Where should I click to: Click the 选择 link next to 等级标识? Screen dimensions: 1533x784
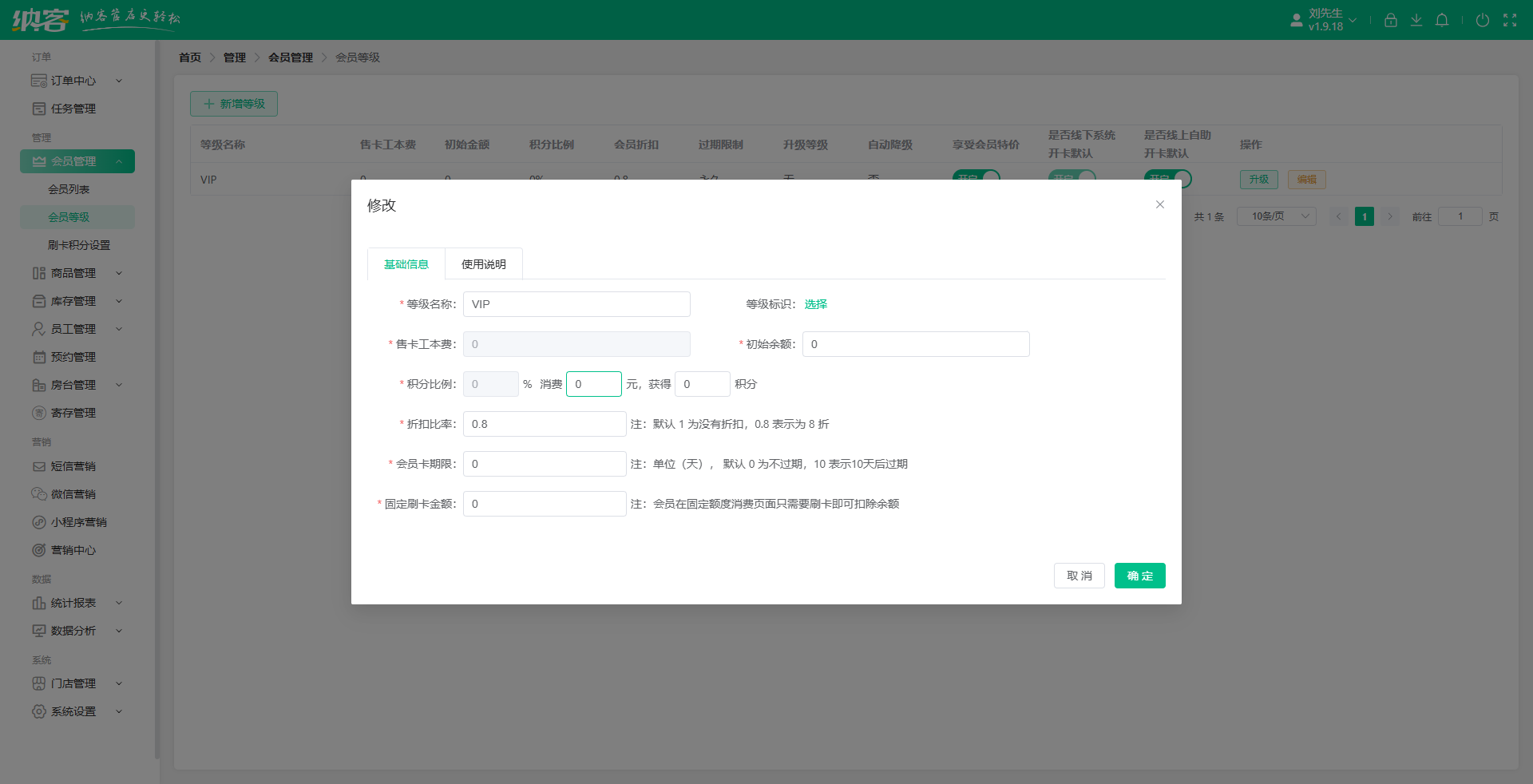point(815,303)
